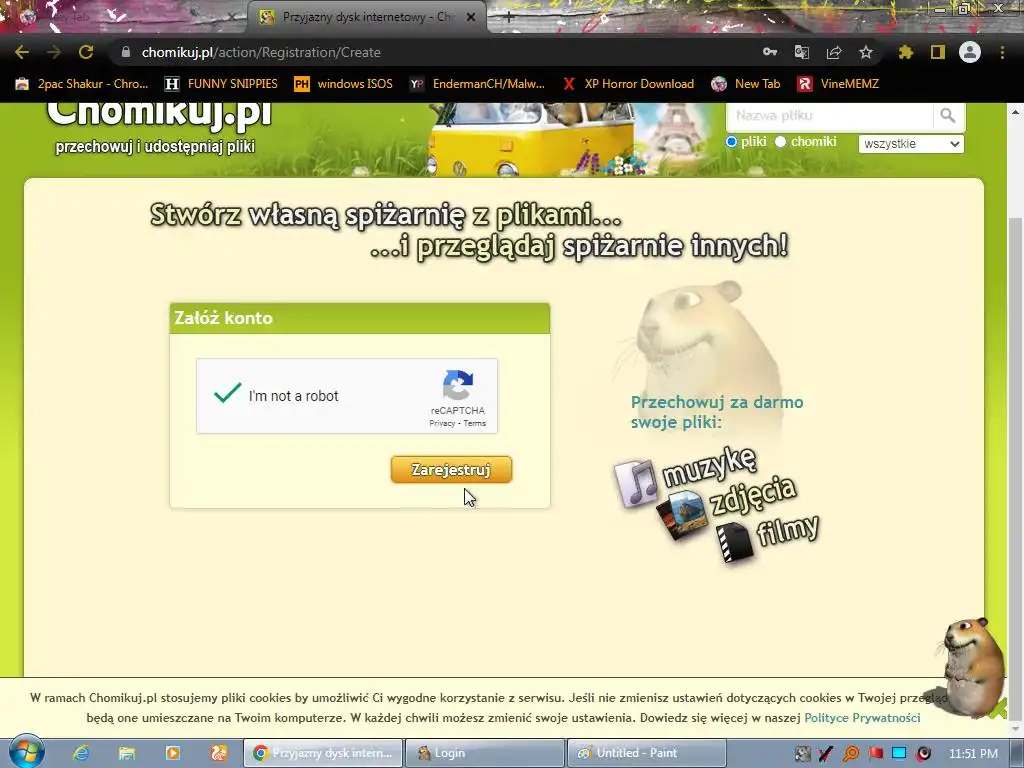The width and height of the screenshot is (1024, 768).
Task: Share this page via share icon
Action: click(x=834, y=52)
